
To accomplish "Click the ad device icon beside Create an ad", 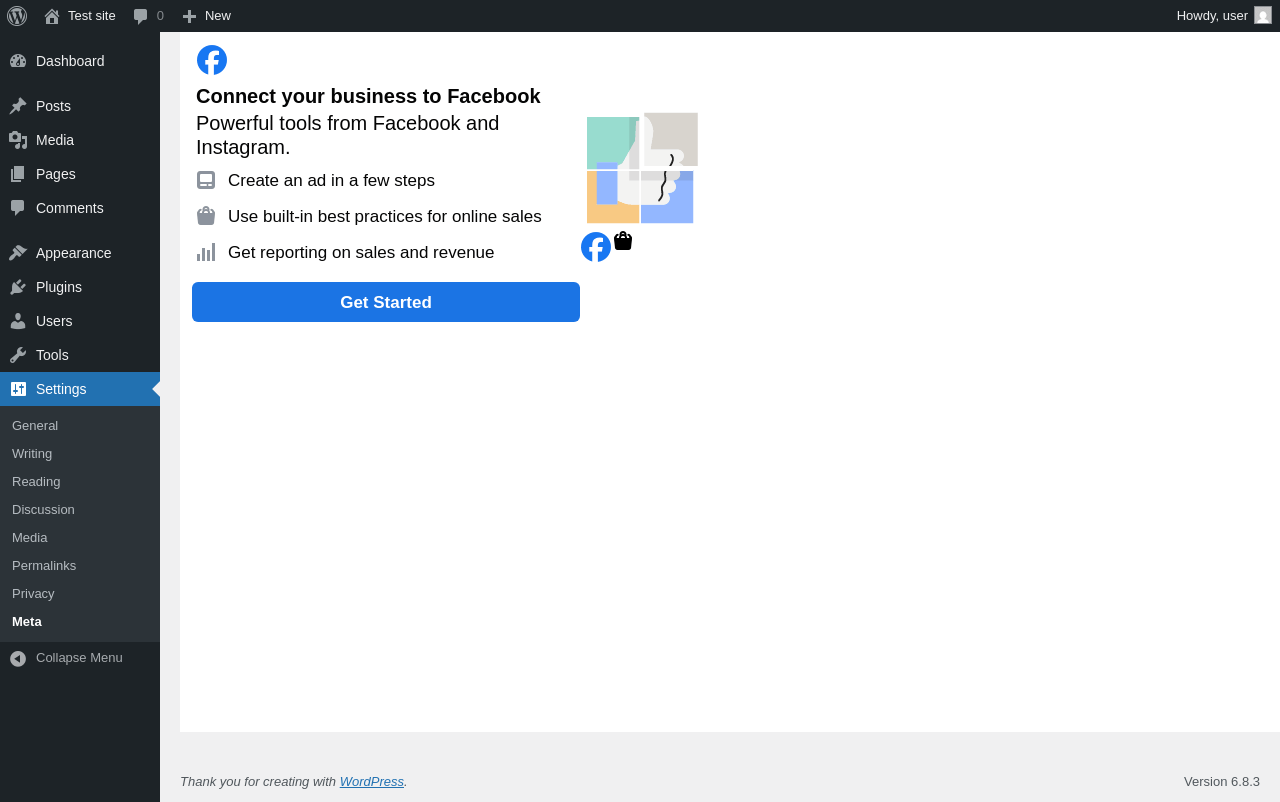I will [x=206, y=180].
